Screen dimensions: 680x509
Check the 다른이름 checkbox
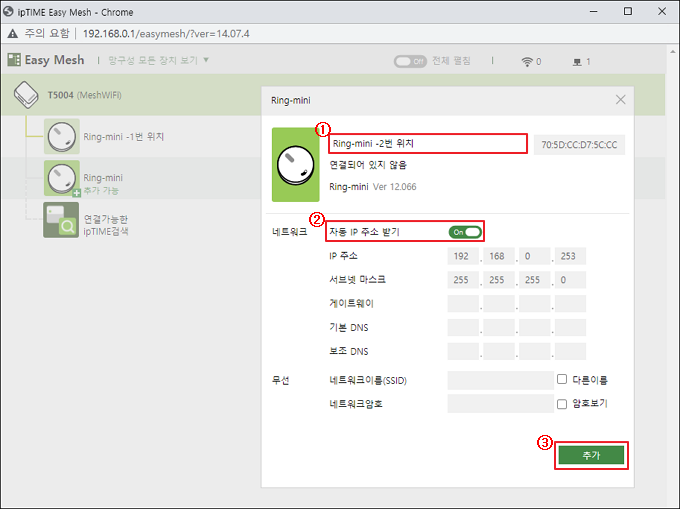[562, 379]
